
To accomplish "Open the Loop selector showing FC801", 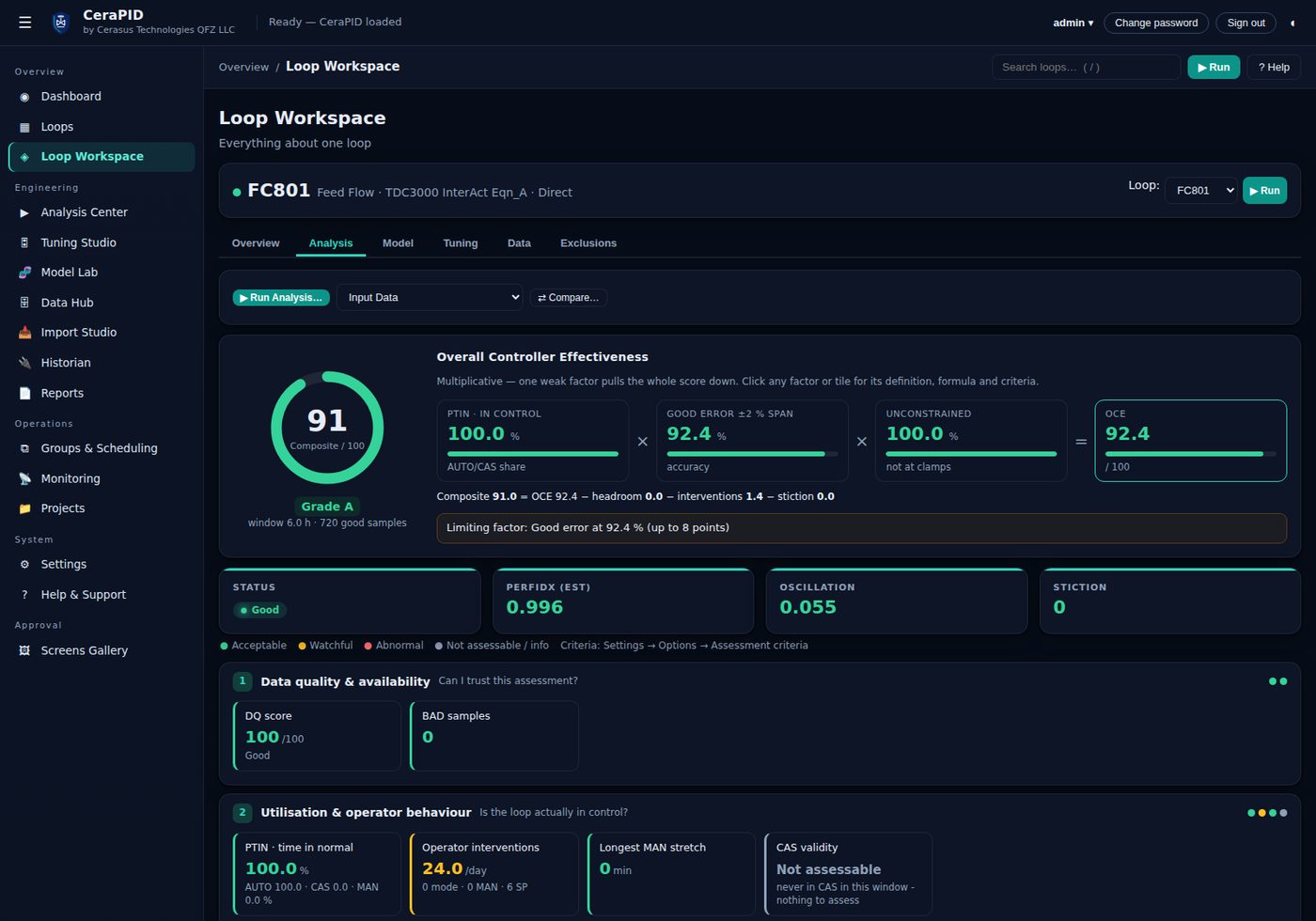I will [1201, 191].
